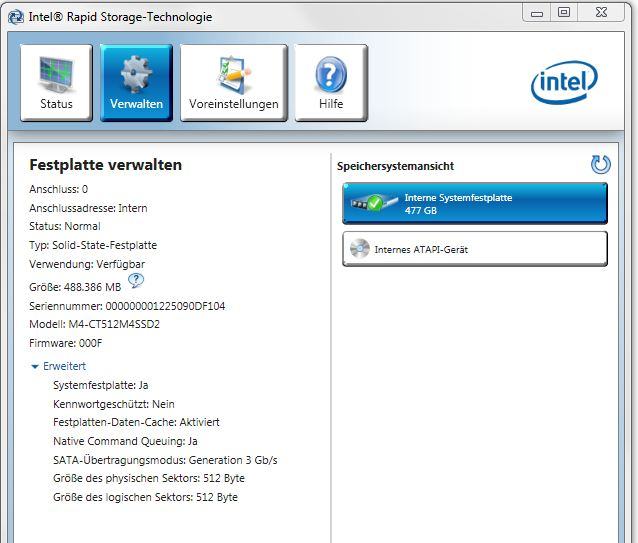Open the Voreinstellungen tab

tap(234, 83)
